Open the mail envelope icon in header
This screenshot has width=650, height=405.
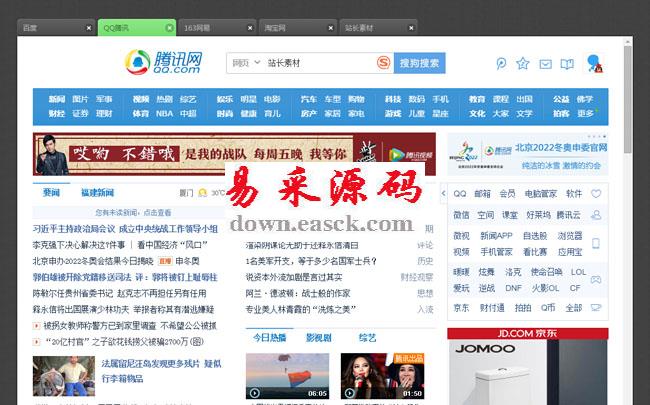pyautogui.click(x=545, y=64)
